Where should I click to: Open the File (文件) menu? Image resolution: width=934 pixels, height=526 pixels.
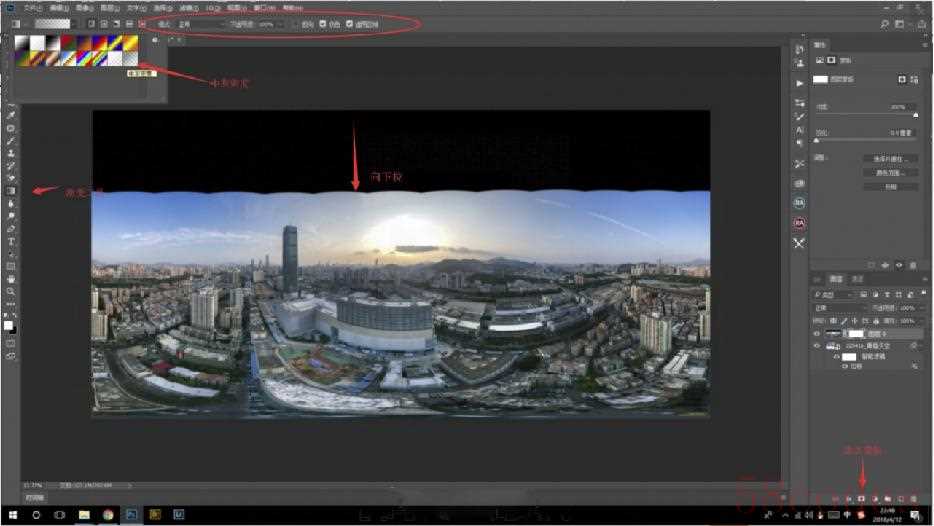tap(33, 8)
